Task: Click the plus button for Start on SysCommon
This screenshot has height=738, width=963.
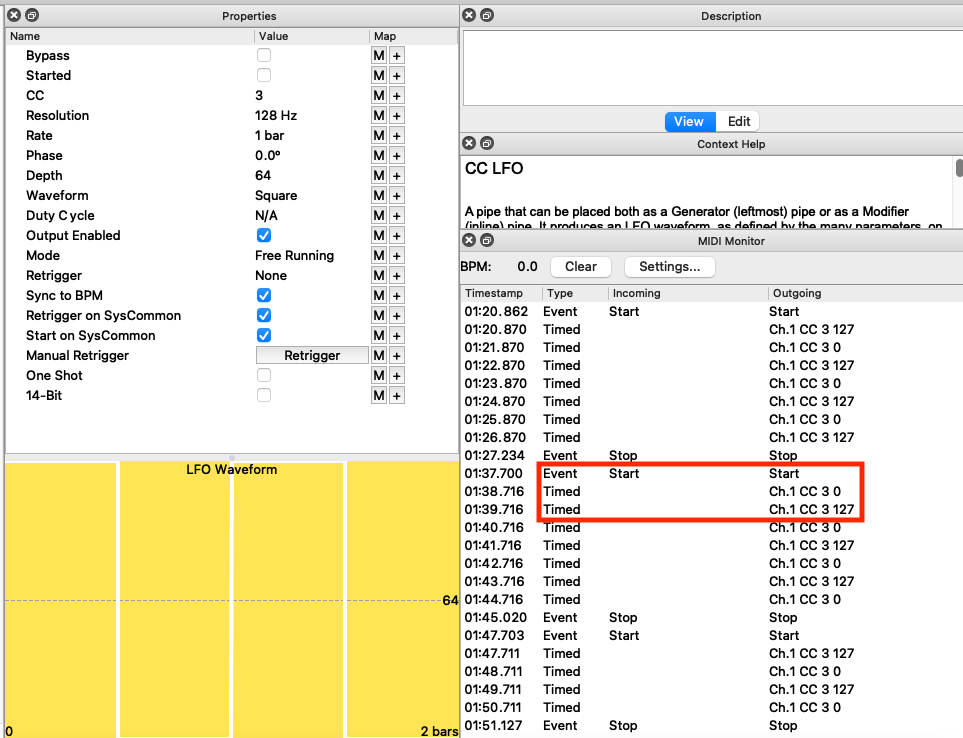Action: coord(397,336)
